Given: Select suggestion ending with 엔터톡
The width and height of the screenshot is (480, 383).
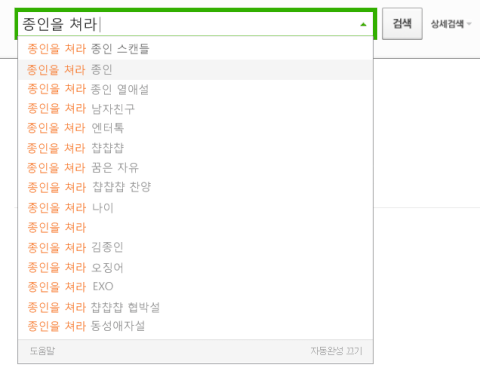Looking at the screenshot, I should tap(195, 128).
